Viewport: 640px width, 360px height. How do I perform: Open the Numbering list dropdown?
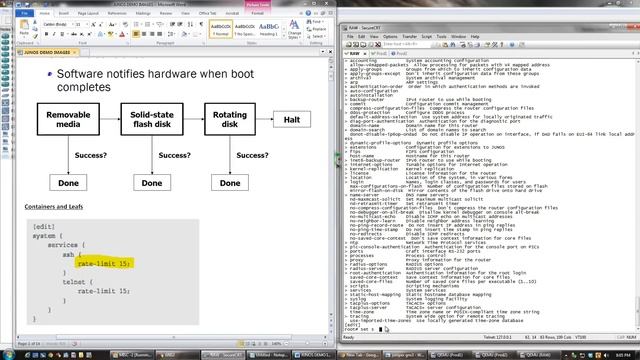coord(153,24)
